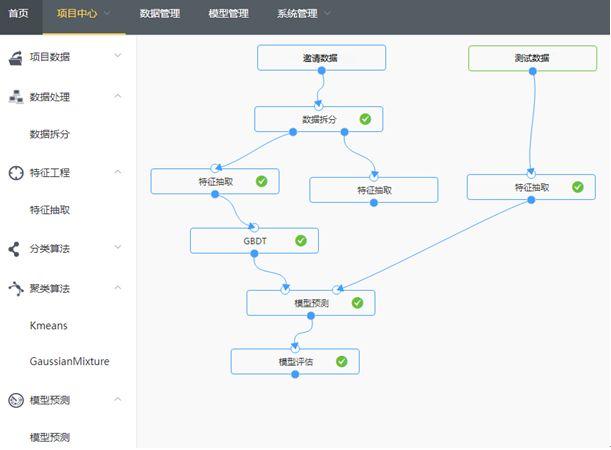The image size is (611, 450).
Task: Click green check icon on 模型预测 node
Action: [357, 303]
